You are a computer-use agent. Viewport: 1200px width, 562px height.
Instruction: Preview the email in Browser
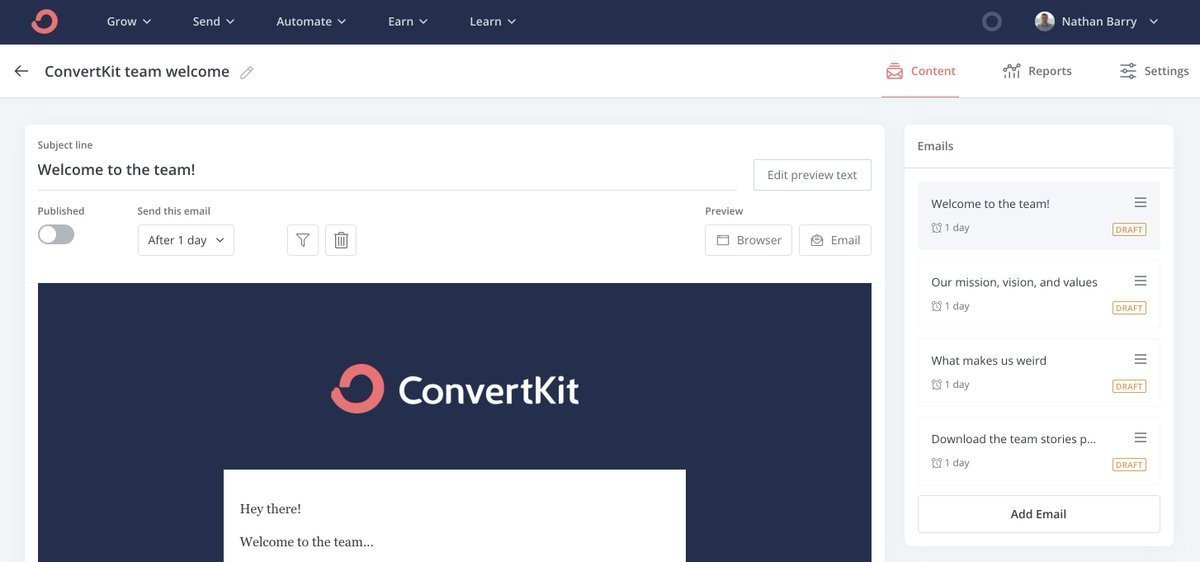[x=749, y=240]
